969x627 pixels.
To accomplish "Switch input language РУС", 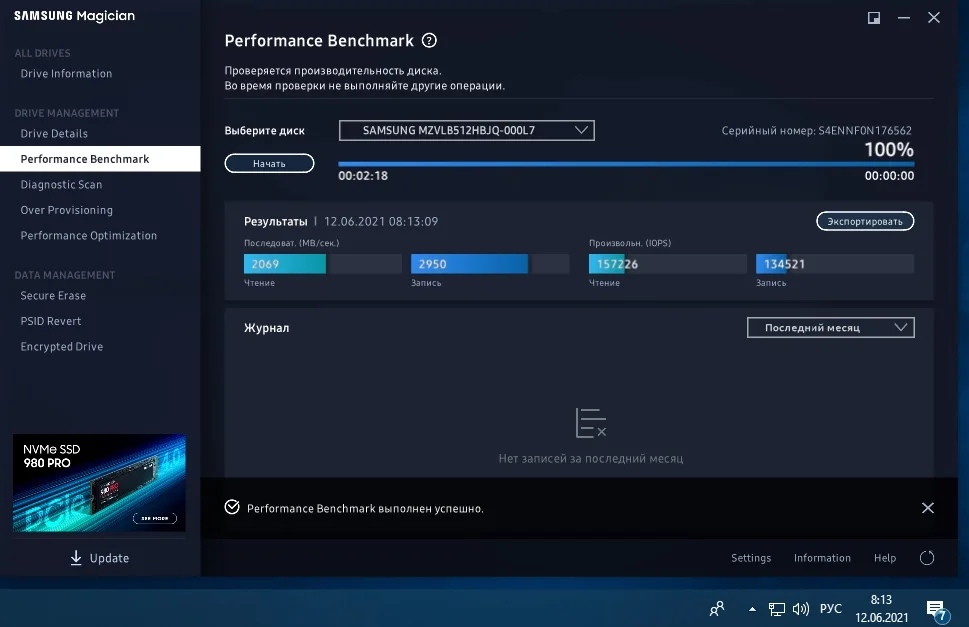I will 831,609.
